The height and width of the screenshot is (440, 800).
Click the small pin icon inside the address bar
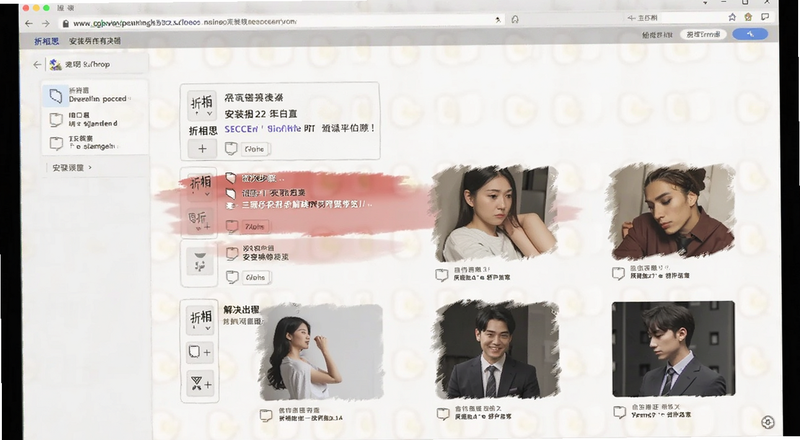click(x=497, y=20)
